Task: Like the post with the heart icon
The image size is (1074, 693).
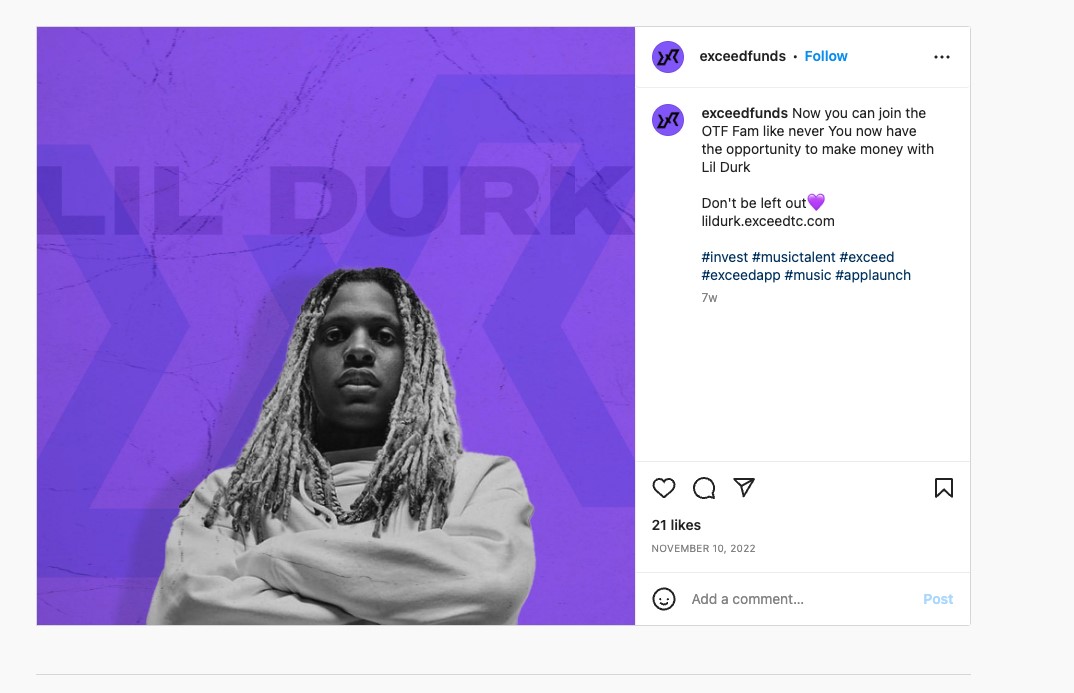Action: 663,488
